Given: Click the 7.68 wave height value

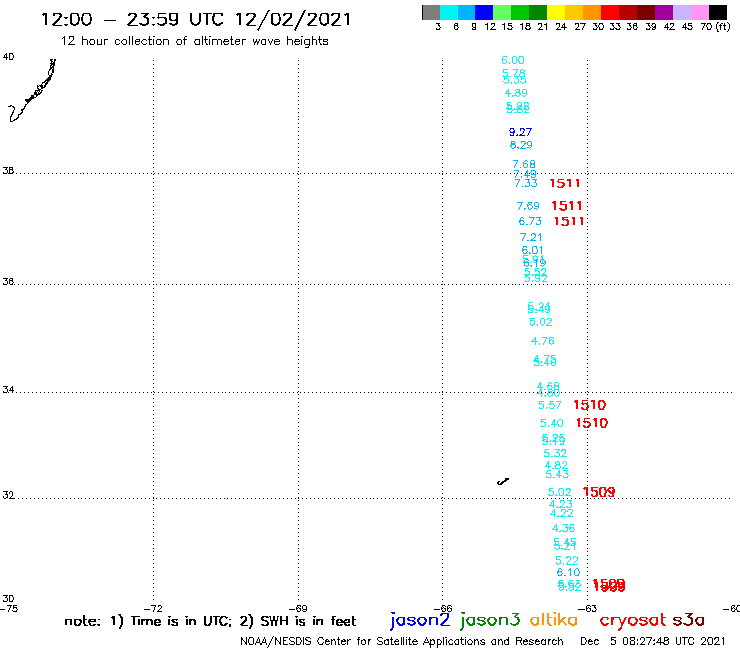Looking at the screenshot, I should point(524,164).
